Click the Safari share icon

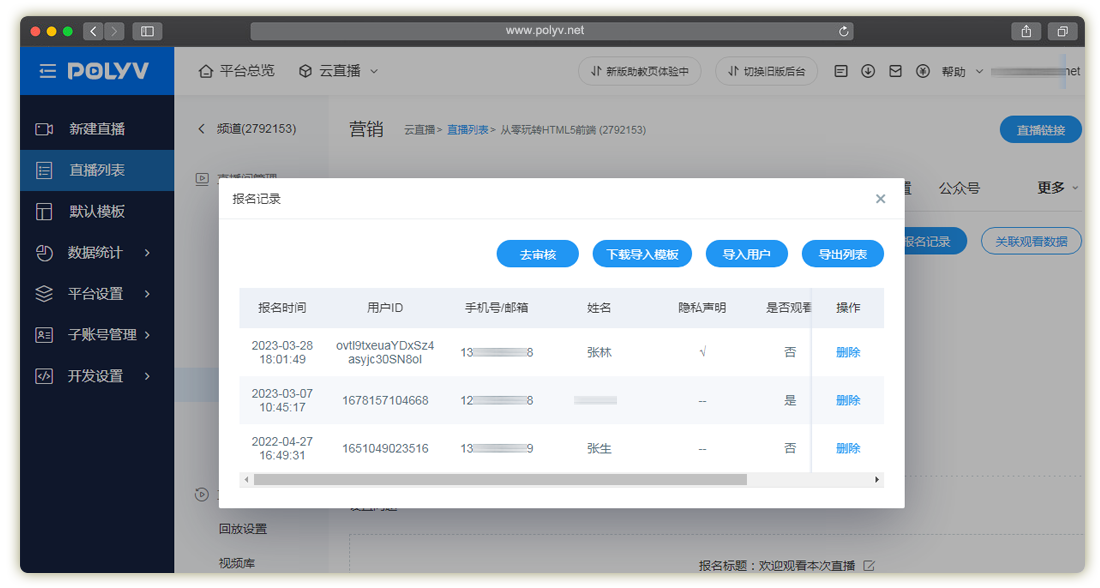tap(1026, 31)
